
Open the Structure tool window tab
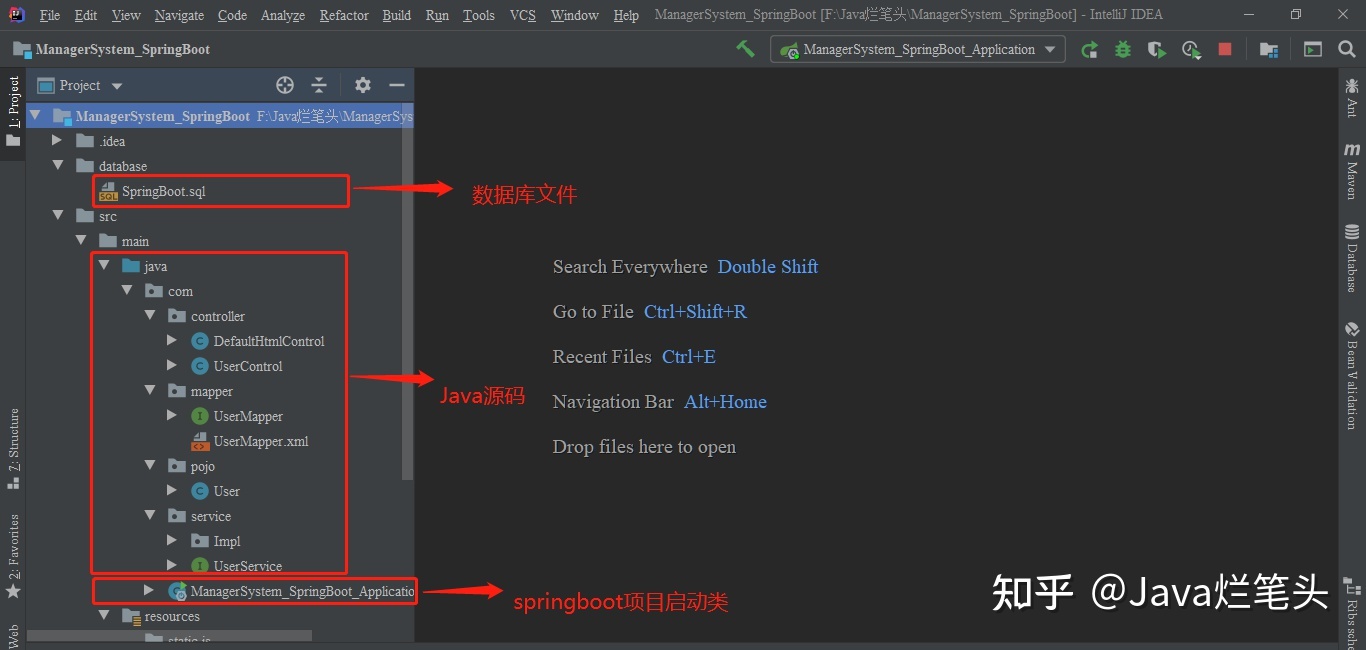click(13, 448)
